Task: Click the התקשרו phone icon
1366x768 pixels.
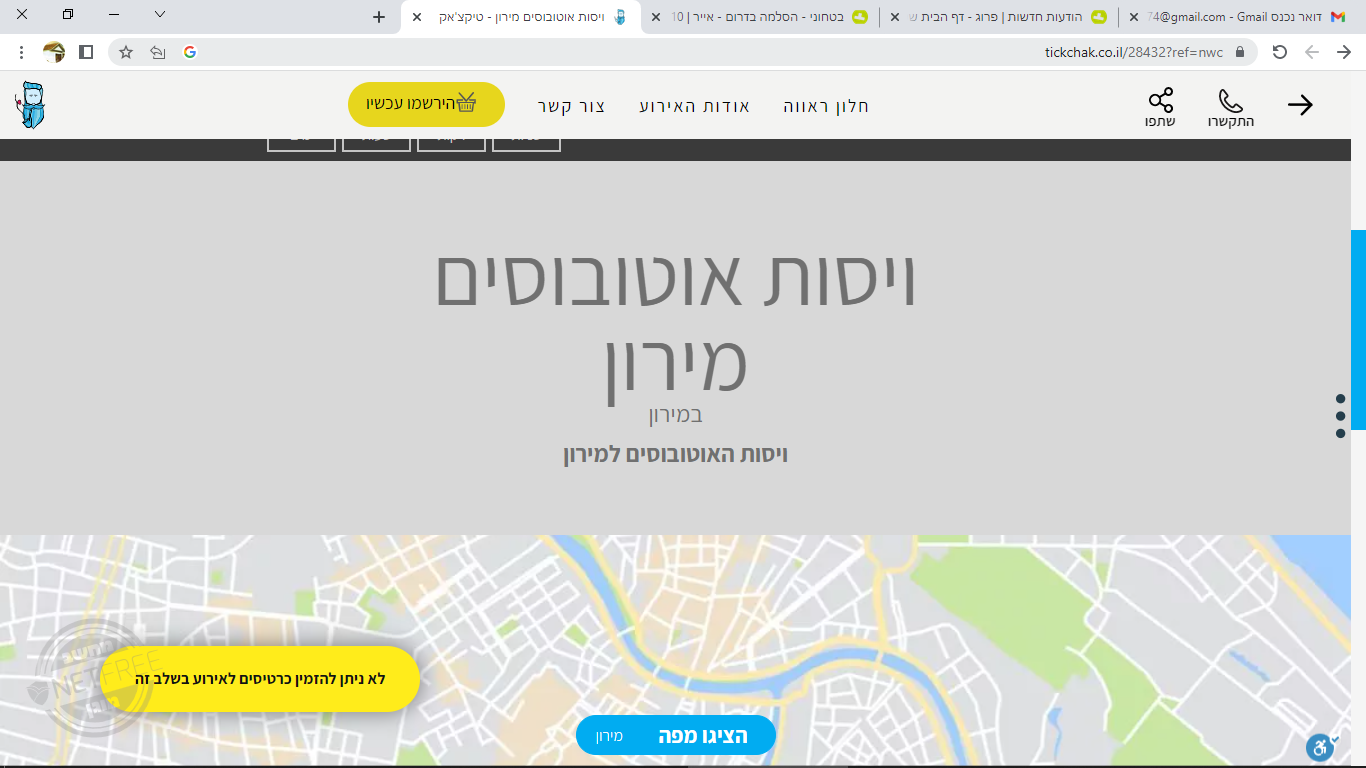Action: tap(1230, 108)
